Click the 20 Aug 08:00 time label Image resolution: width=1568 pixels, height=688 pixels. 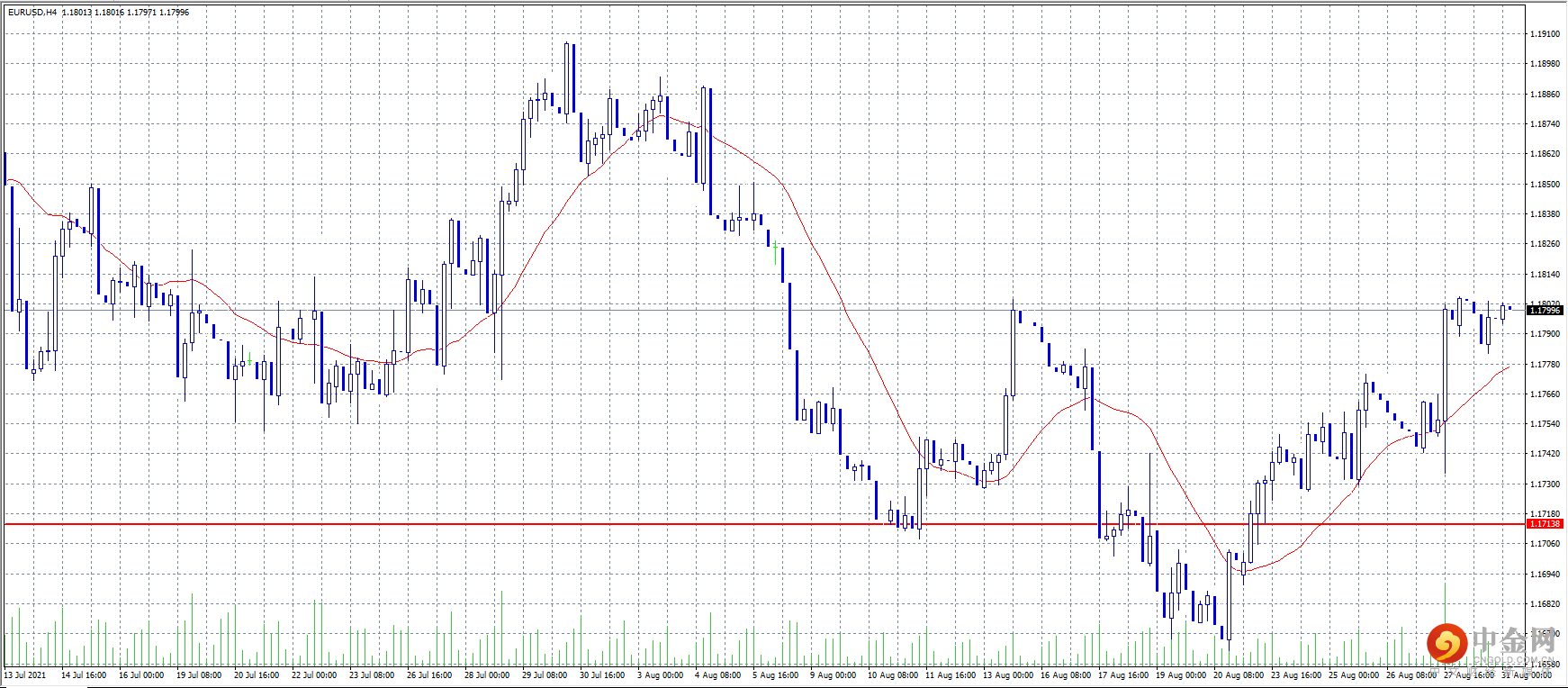tap(1238, 674)
